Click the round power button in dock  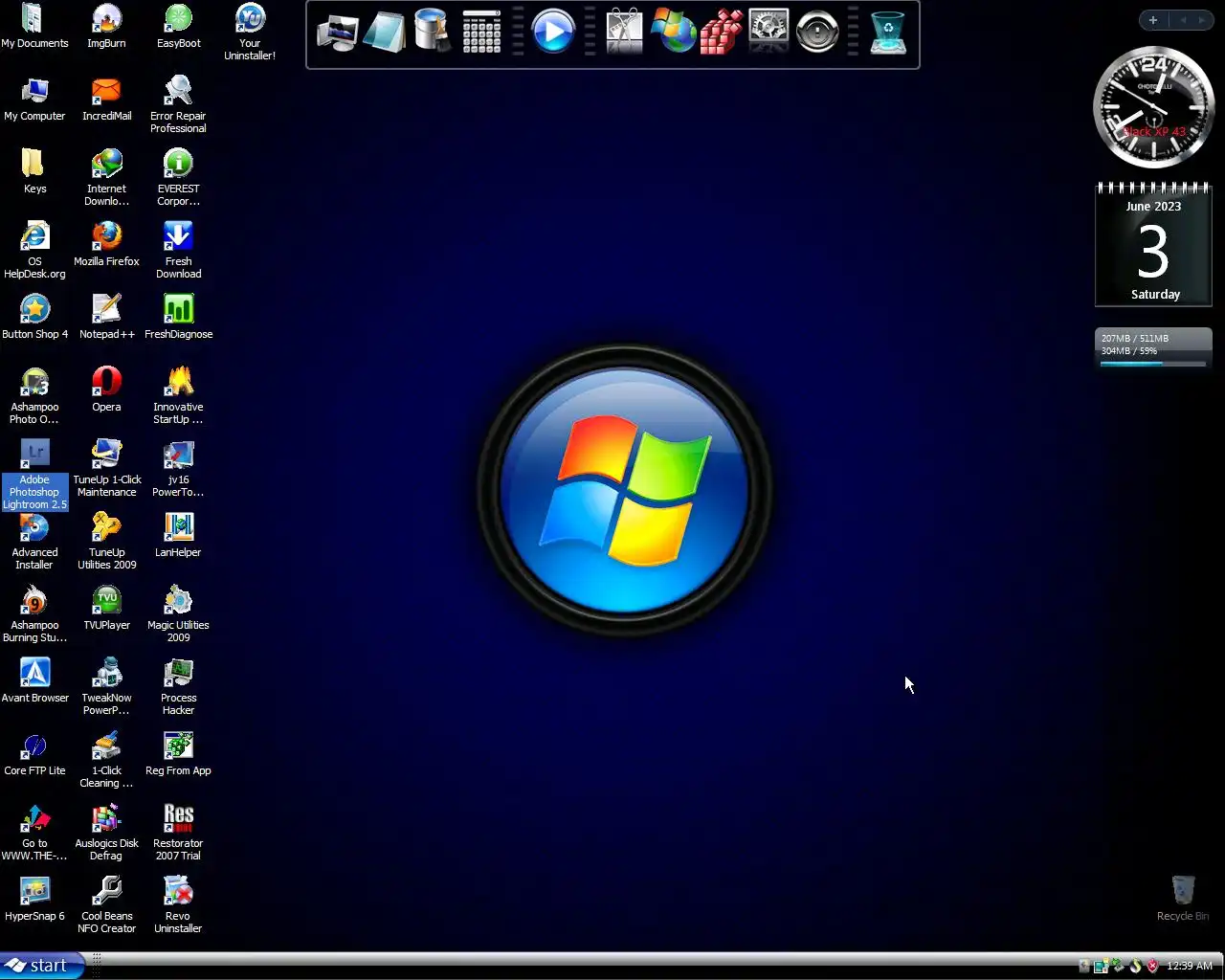[x=817, y=33]
